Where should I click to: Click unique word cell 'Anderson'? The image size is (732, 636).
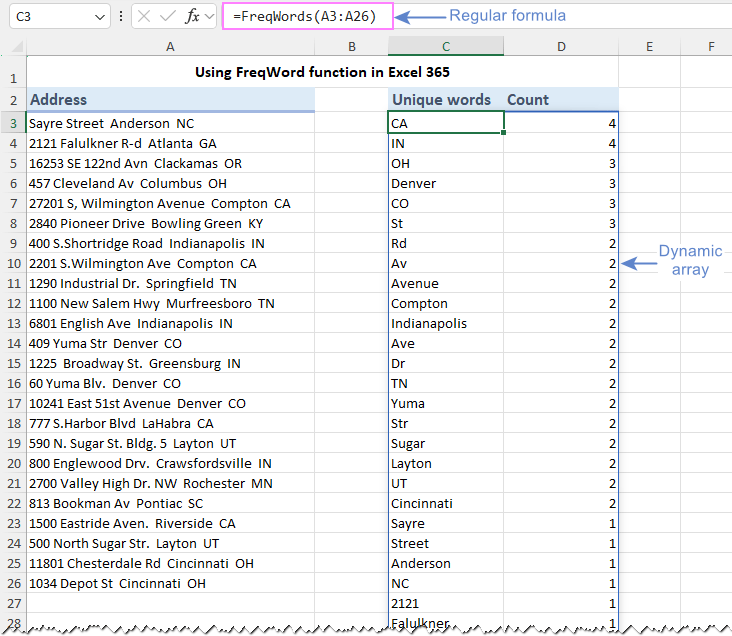click(446, 564)
